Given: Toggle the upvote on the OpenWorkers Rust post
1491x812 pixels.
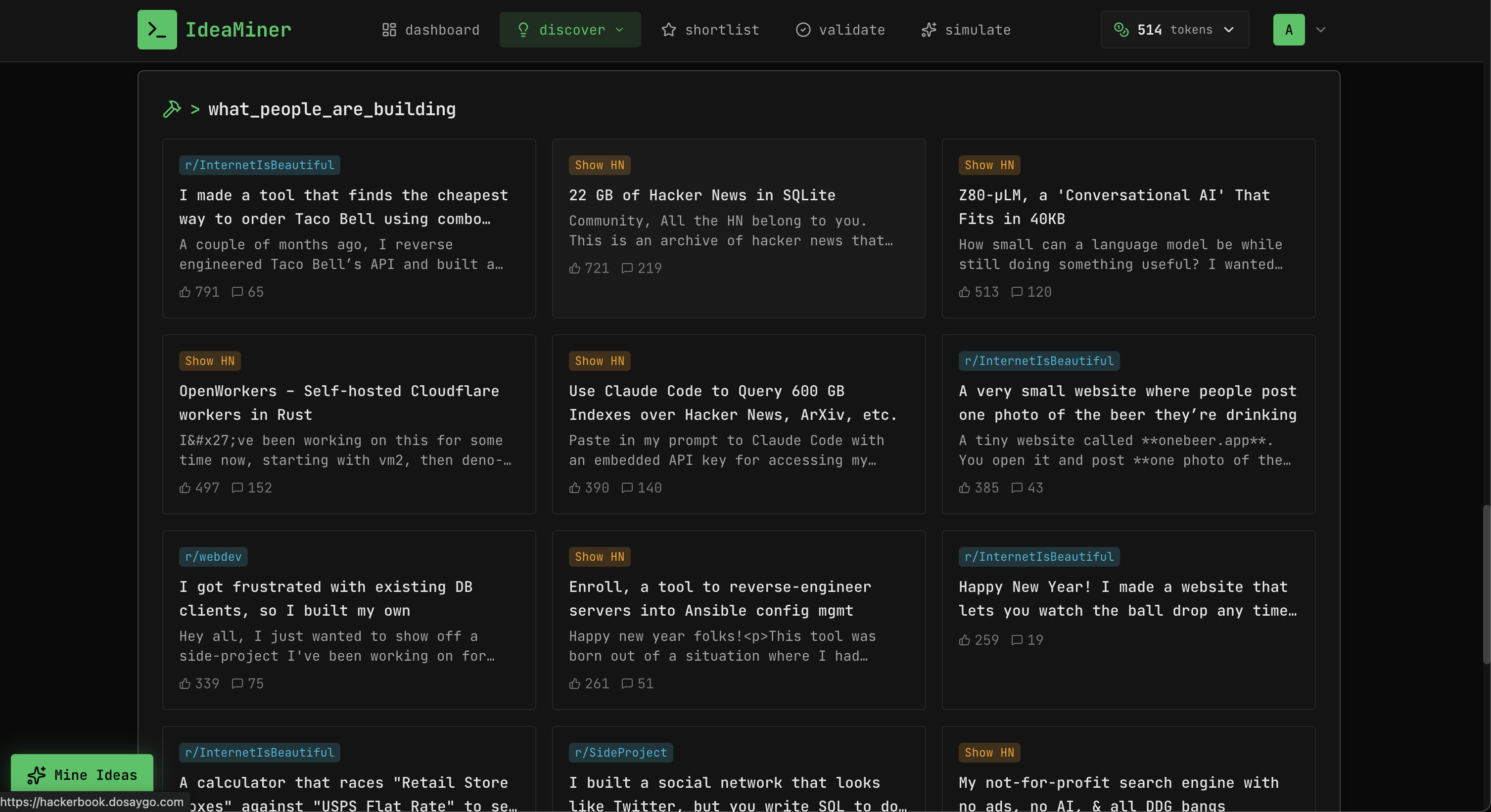Looking at the screenshot, I should [x=184, y=488].
